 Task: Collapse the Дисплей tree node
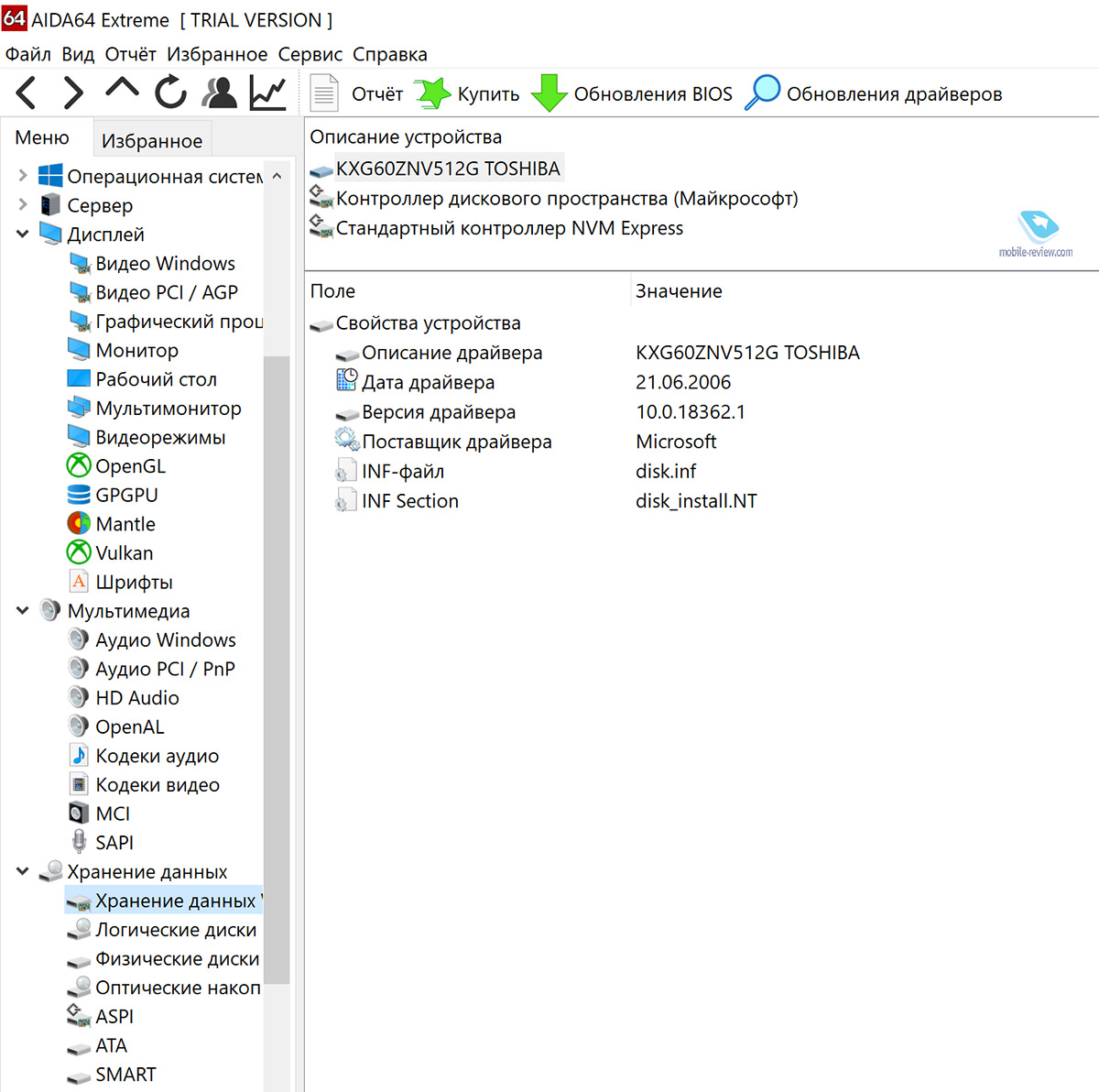22,235
